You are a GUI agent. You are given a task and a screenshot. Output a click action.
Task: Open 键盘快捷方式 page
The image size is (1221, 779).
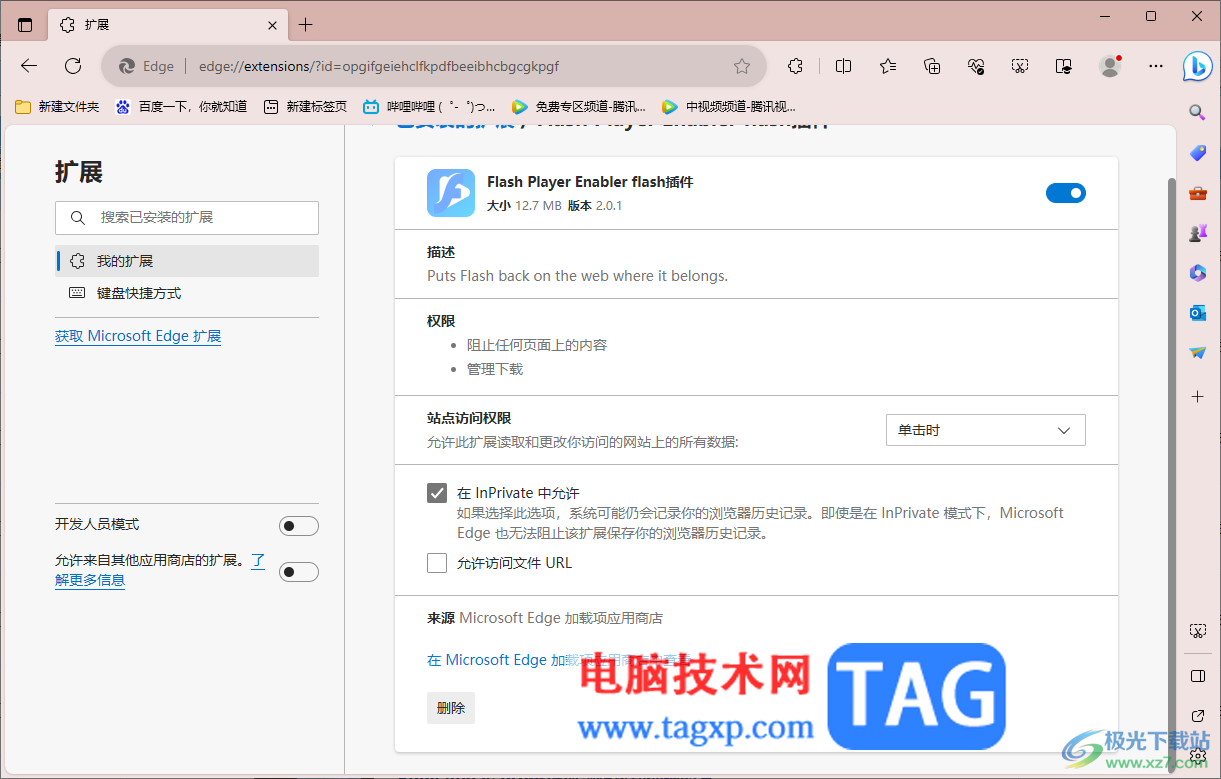187,293
